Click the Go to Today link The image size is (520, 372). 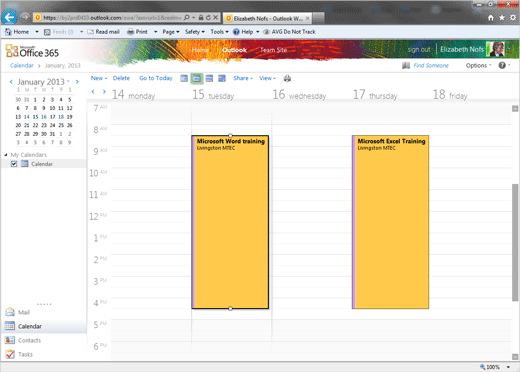coord(156,78)
